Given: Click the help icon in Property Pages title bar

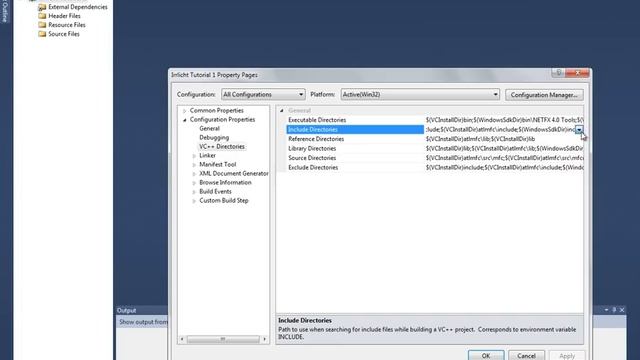Looking at the screenshot, I should point(559,73).
